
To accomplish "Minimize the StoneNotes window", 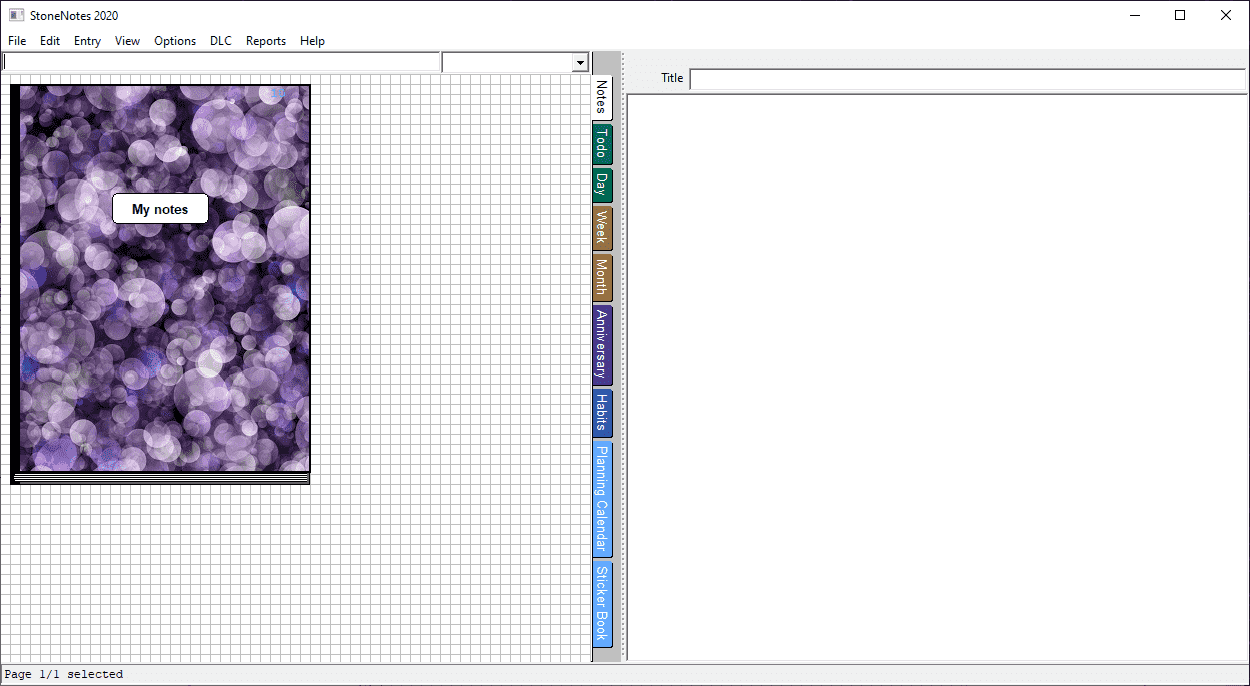I will click(1135, 15).
